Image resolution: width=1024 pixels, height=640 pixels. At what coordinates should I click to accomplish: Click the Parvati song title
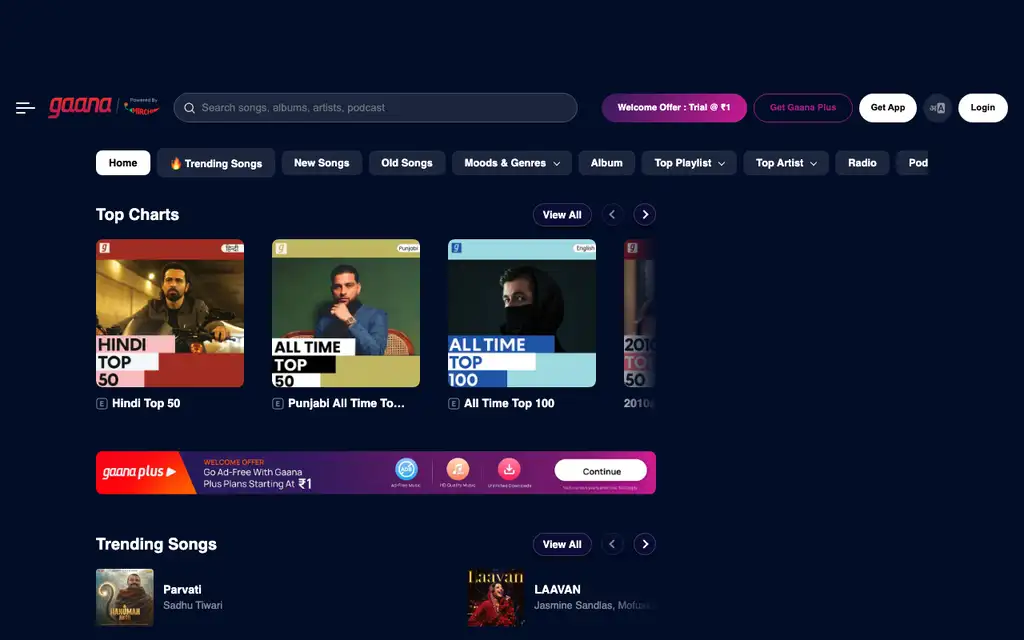point(182,590)
